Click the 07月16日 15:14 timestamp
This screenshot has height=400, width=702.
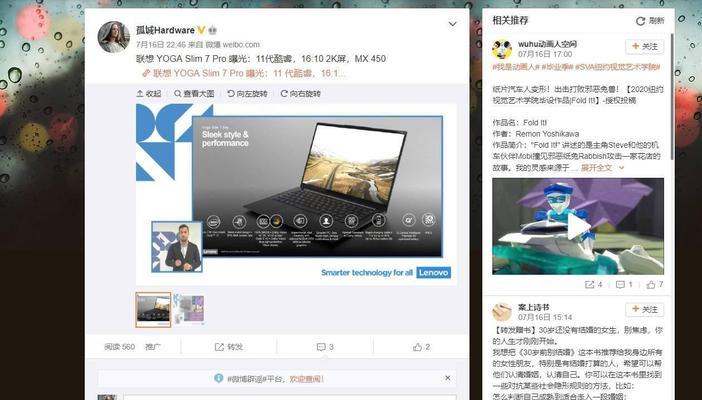pos(545,317)
